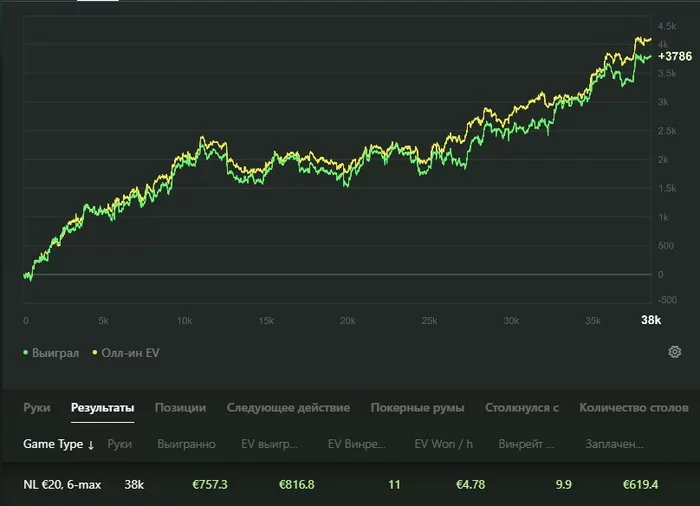Viewport: 700px width, 506px height.
Task: Open the Позиции tab
Action: 180,408
